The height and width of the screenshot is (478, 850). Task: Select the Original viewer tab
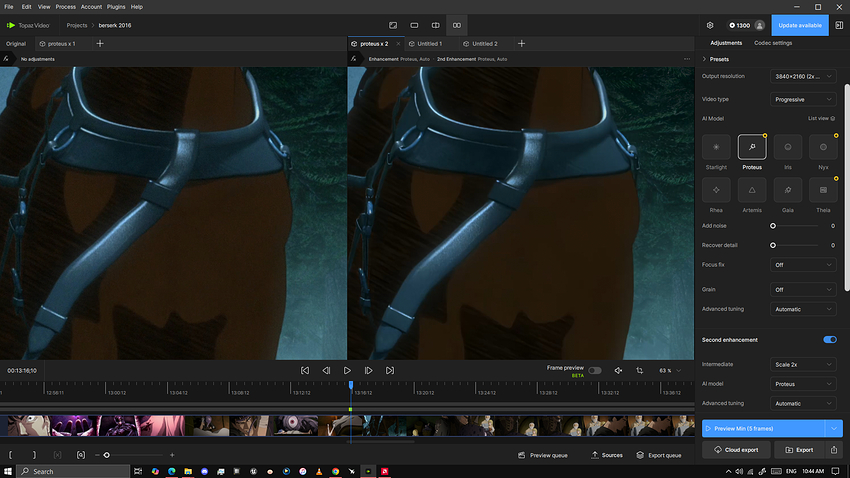coord(16,43)
